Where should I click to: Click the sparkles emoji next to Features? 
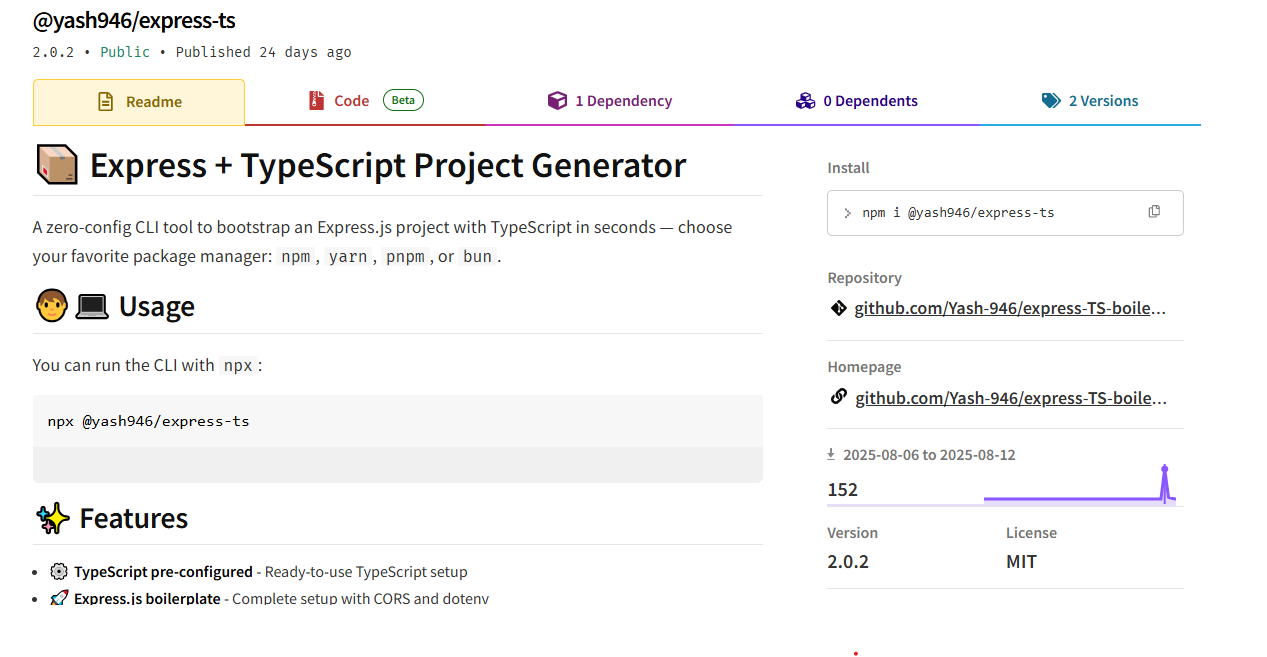52,518
